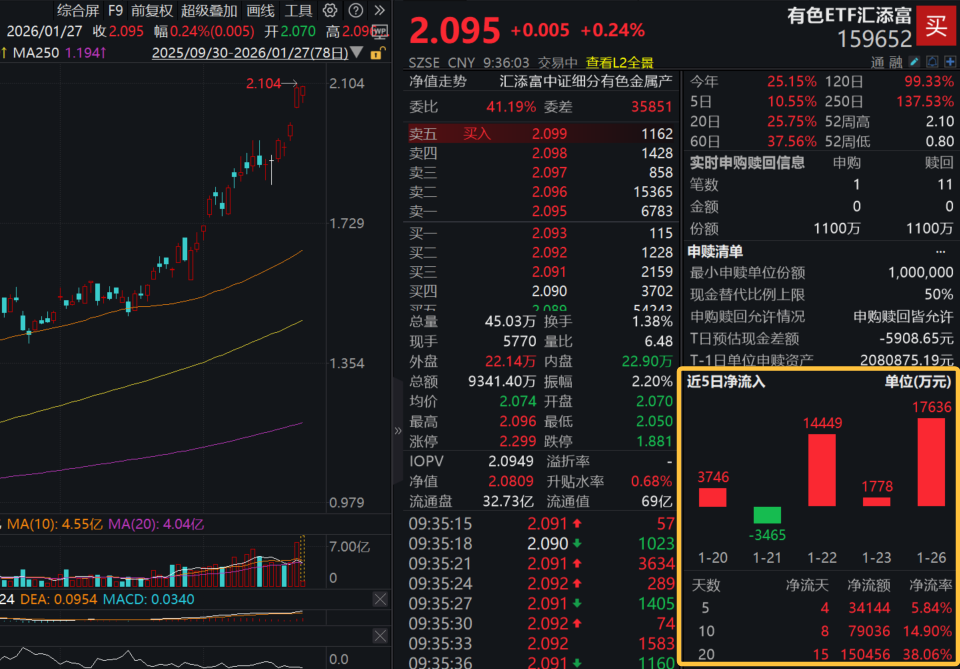Screen dimensions: 960x669
Task: Click the WP icon beside the high price
Action: [x=380, y=31]
